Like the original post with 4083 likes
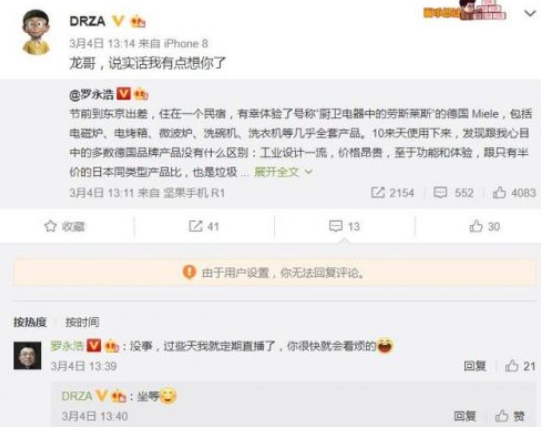 point(499,192)
